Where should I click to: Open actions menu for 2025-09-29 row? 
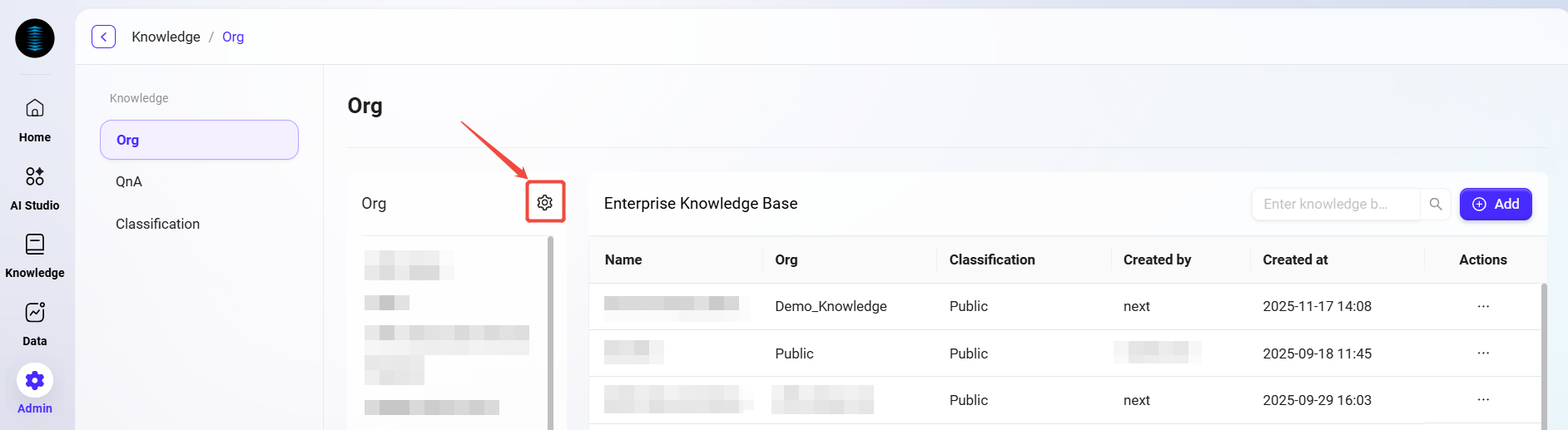[1482, 400]
